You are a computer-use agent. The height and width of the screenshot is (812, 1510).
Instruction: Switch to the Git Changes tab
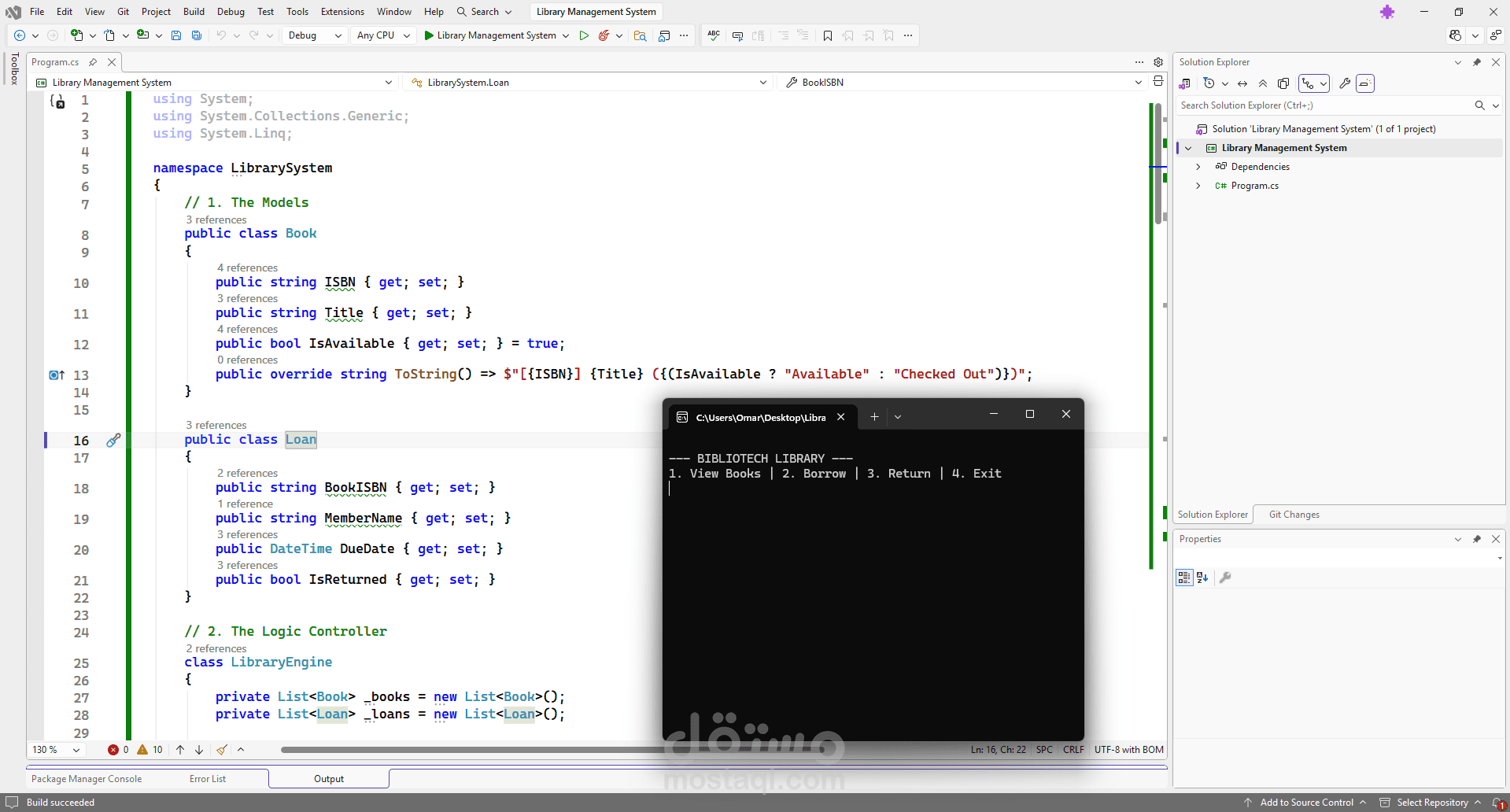(1294, 515)
